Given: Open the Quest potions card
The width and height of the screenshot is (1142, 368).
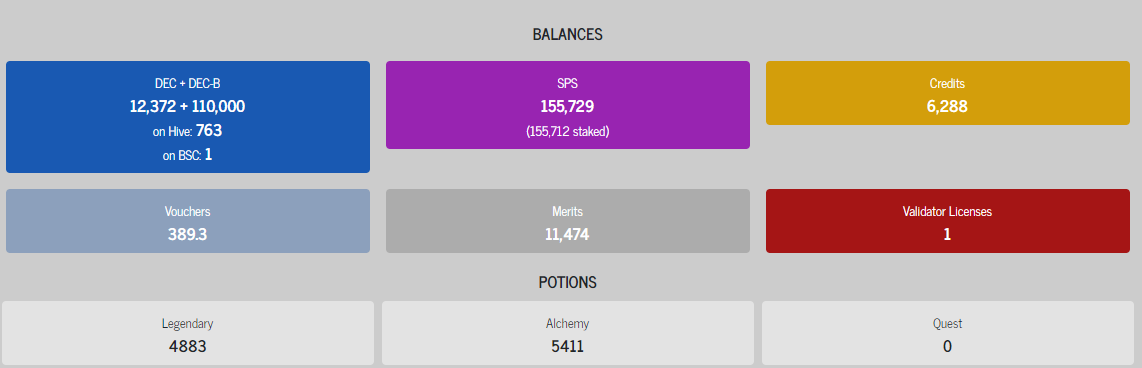Looking at the screenshot, I should point(948,333).
